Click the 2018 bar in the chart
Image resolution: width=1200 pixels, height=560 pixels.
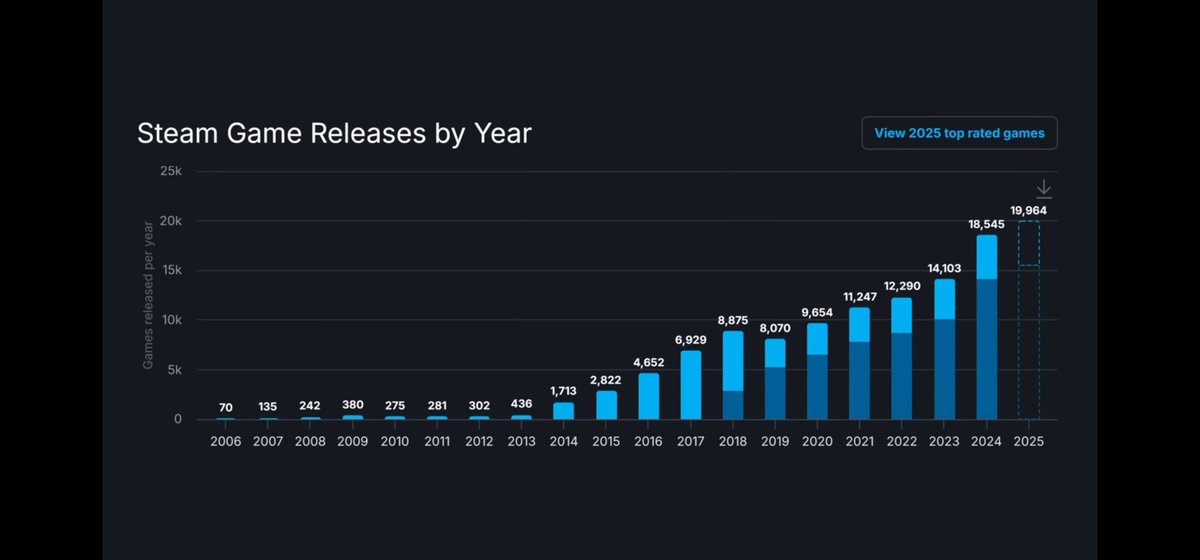pos(733,375)
